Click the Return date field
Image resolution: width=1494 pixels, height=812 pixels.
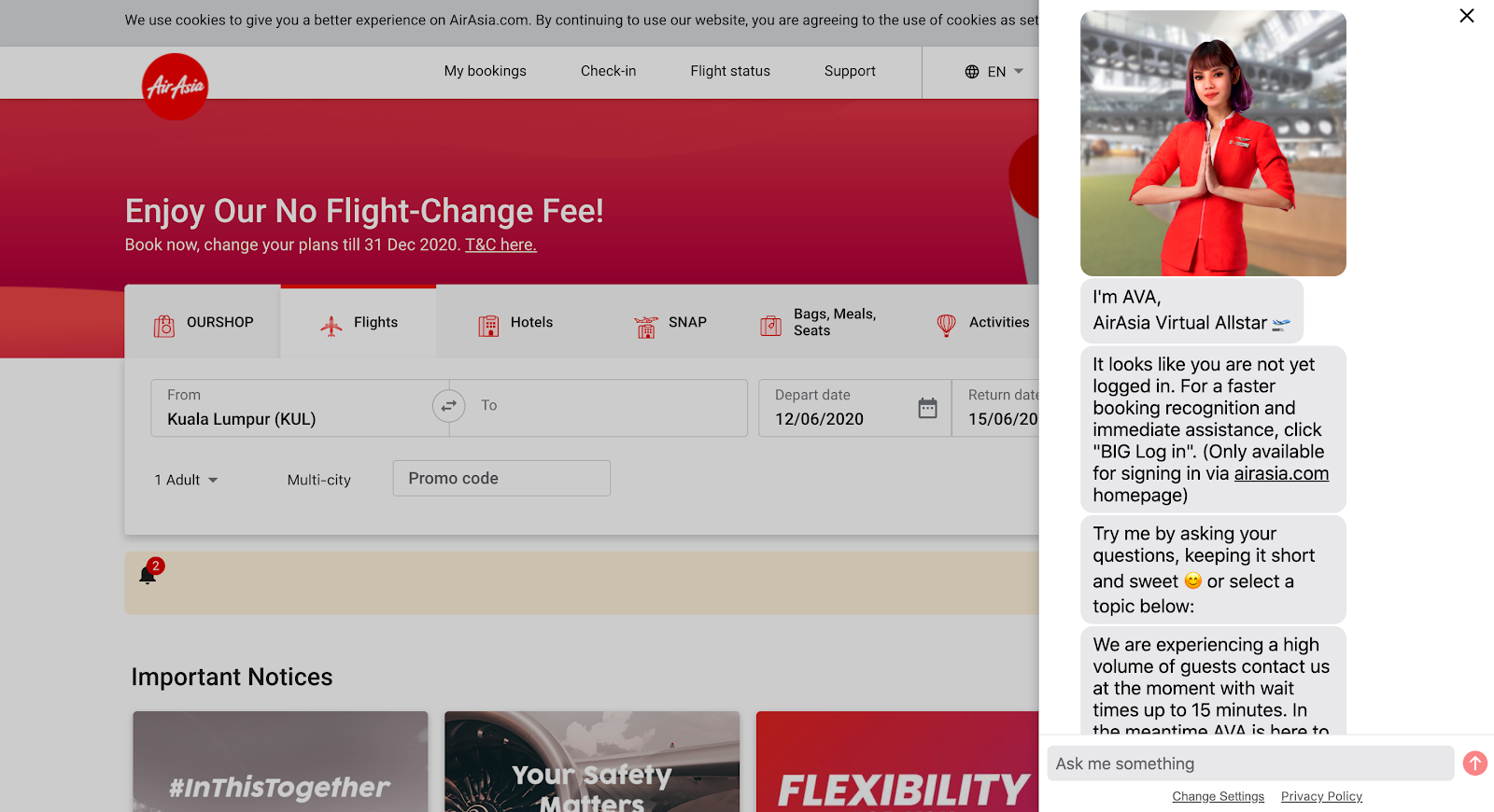click(x=996, y=408)
